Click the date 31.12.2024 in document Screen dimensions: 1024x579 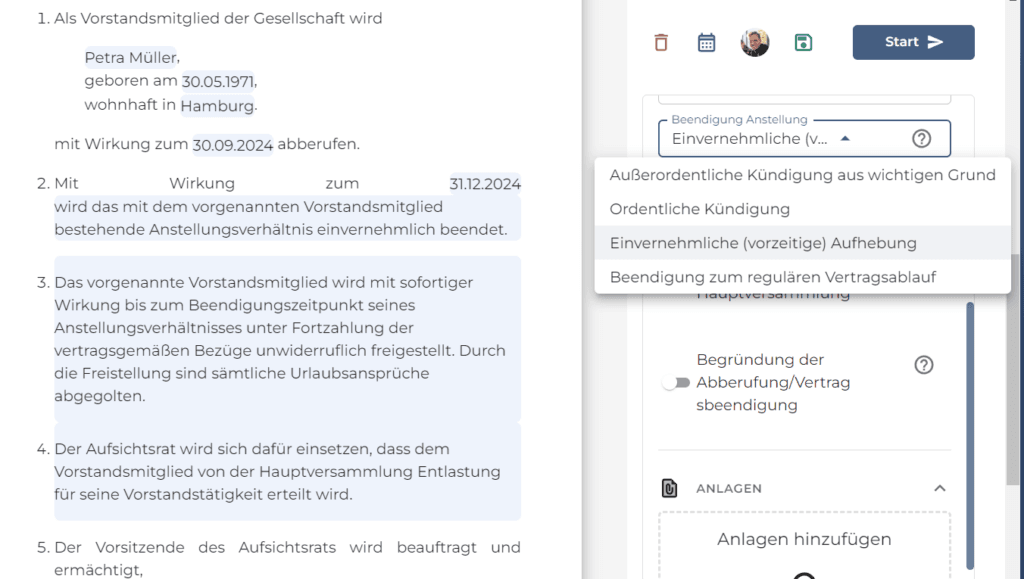click(485, 184)
